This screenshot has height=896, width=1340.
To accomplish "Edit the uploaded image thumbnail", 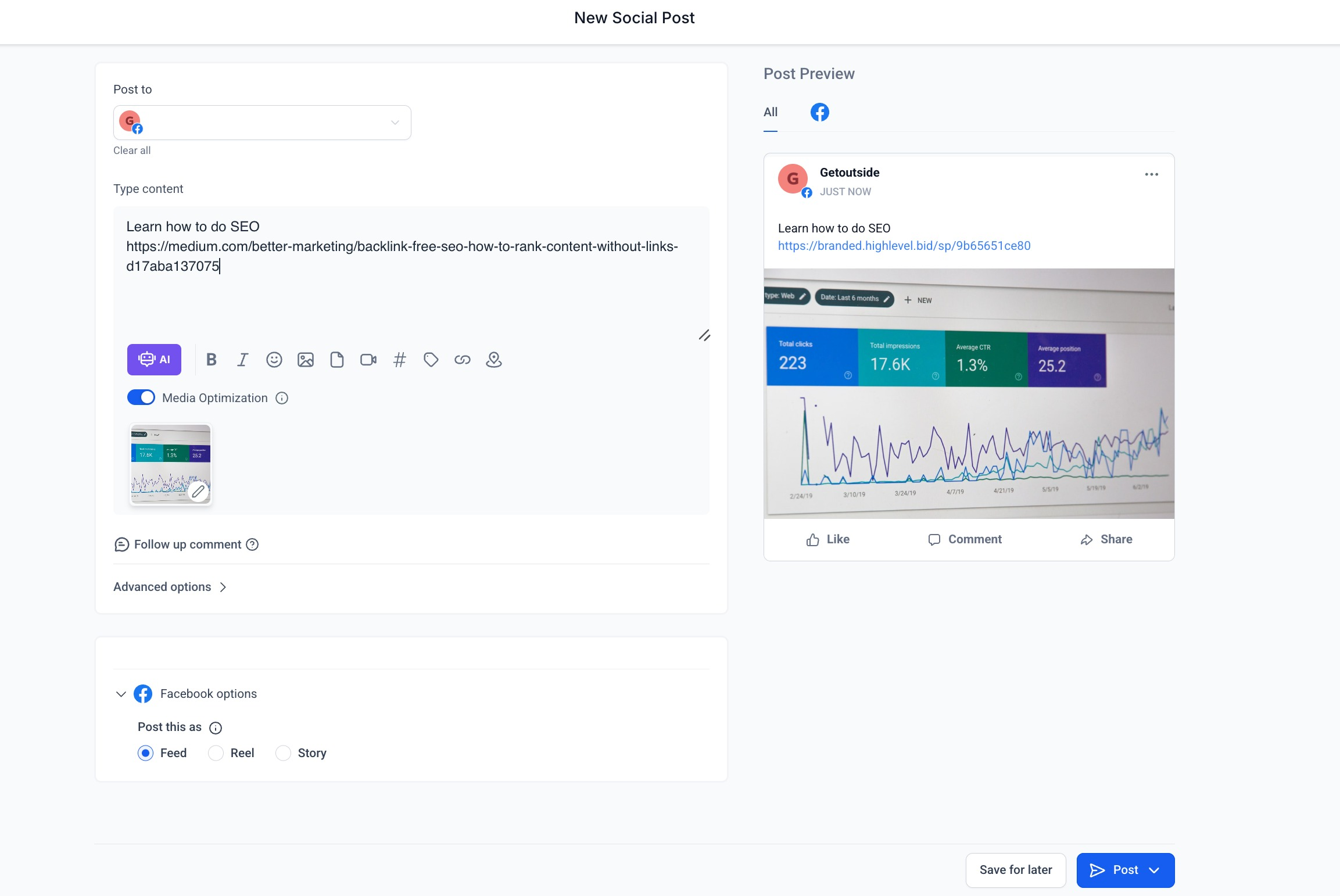I will [198, 492].
